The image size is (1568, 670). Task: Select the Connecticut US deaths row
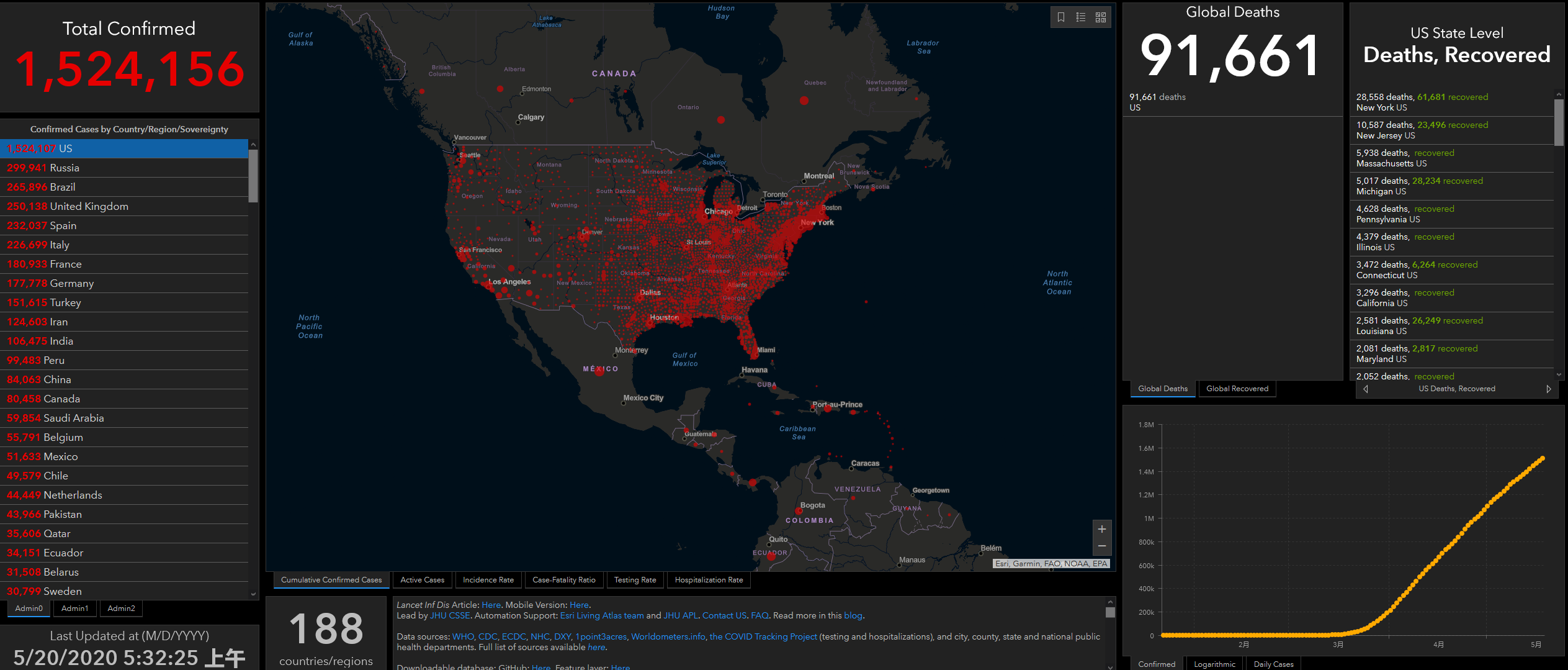[1452, 270]
